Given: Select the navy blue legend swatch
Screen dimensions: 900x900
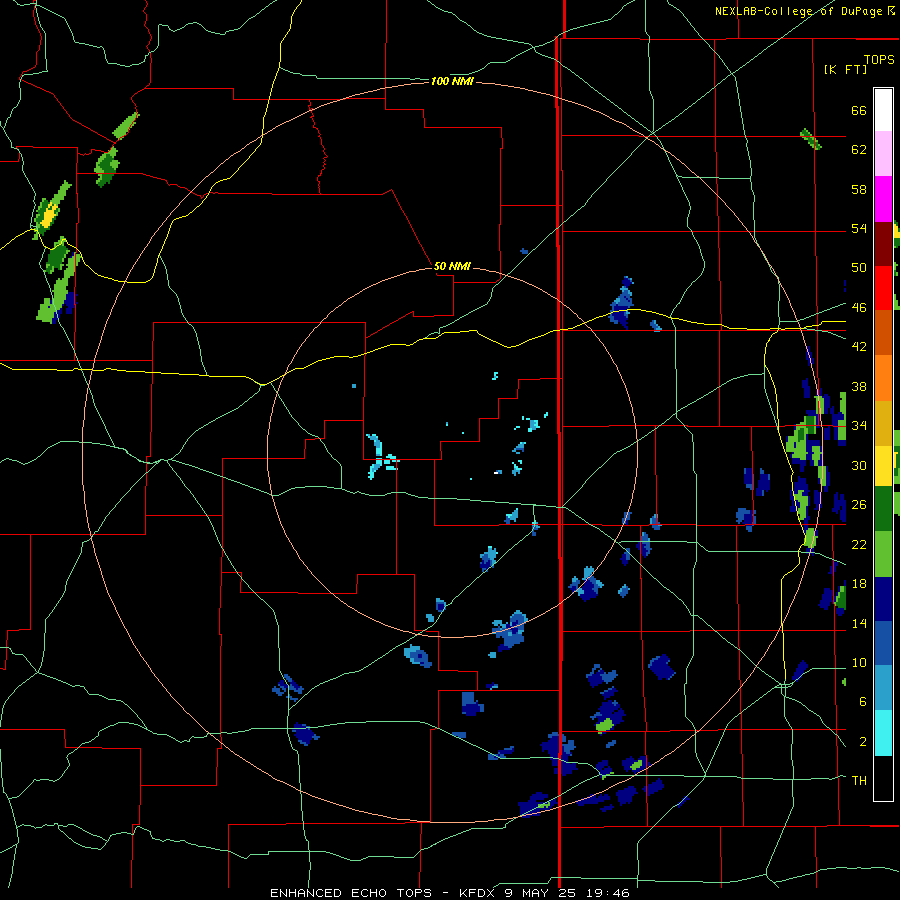Looking at the screenshot, I should point(883,599).
